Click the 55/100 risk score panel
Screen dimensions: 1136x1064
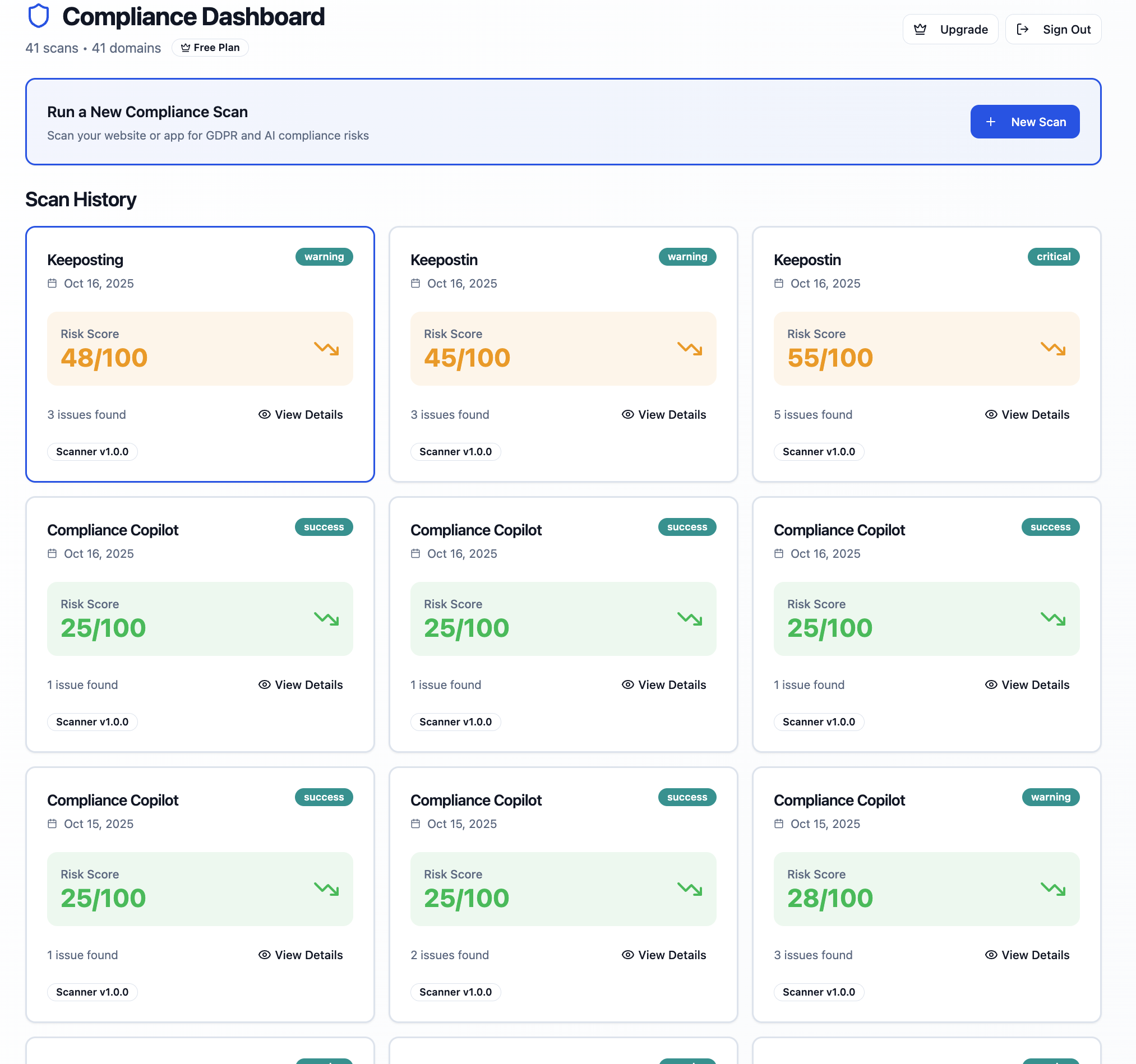coord(926,349)
